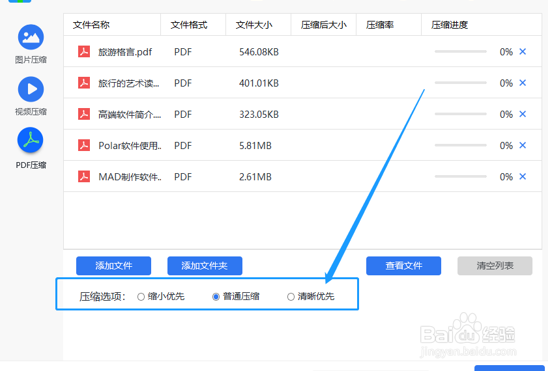Select the file name 旅行的艺术读...
The width and height of the screenshot is (548, 371).
coord(129,83)
